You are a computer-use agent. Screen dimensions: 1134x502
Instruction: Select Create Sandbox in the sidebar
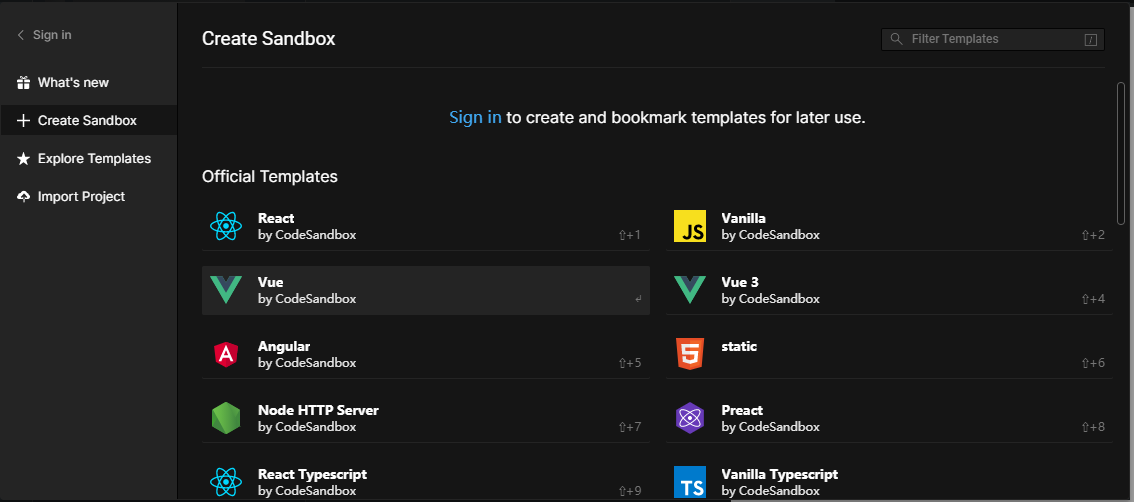[x=87, y=120]
